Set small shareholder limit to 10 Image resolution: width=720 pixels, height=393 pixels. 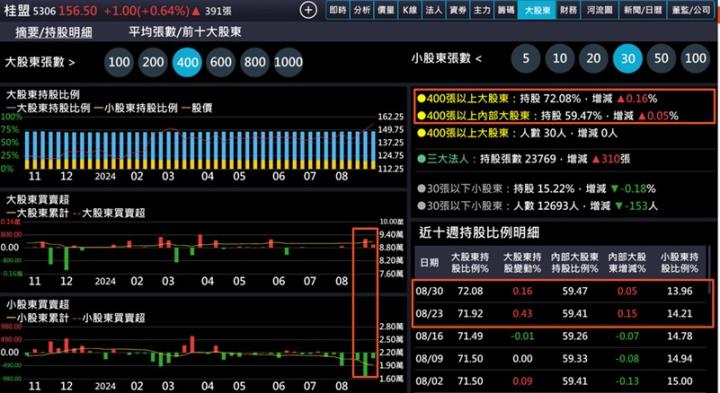click(560, 58)
